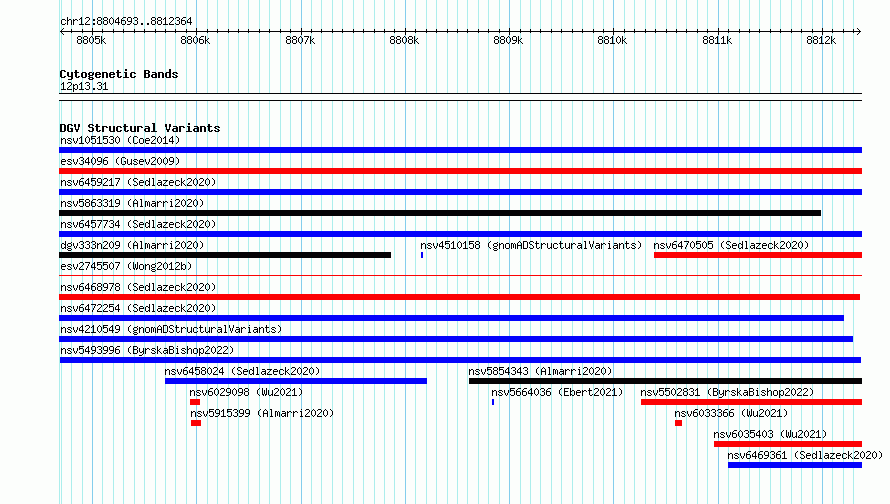
Task: Click the blue bar under nsv6458024
Action: click(x=296, y=381)
